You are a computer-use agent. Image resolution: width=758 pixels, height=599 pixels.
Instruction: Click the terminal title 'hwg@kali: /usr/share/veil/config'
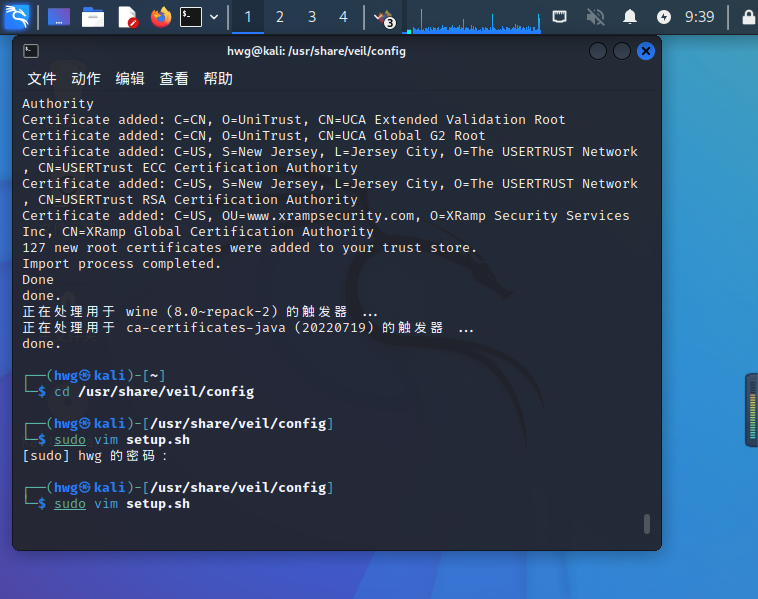click(x=316, y=51)
